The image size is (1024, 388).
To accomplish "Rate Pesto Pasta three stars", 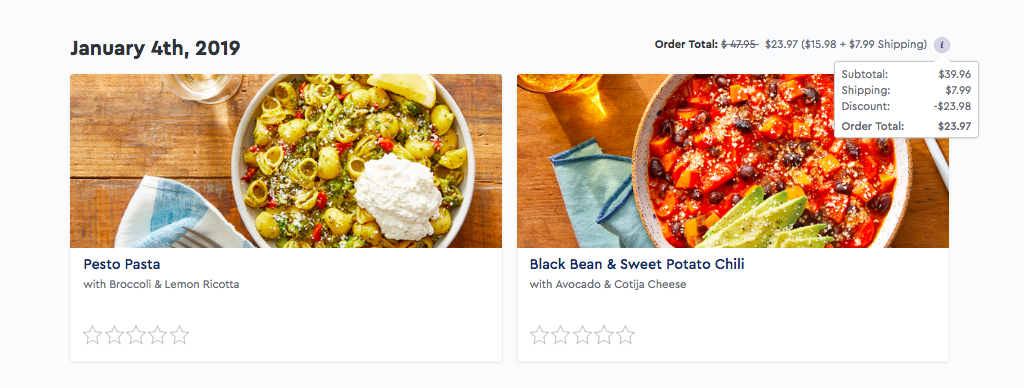I will click(x=136, y=335).
